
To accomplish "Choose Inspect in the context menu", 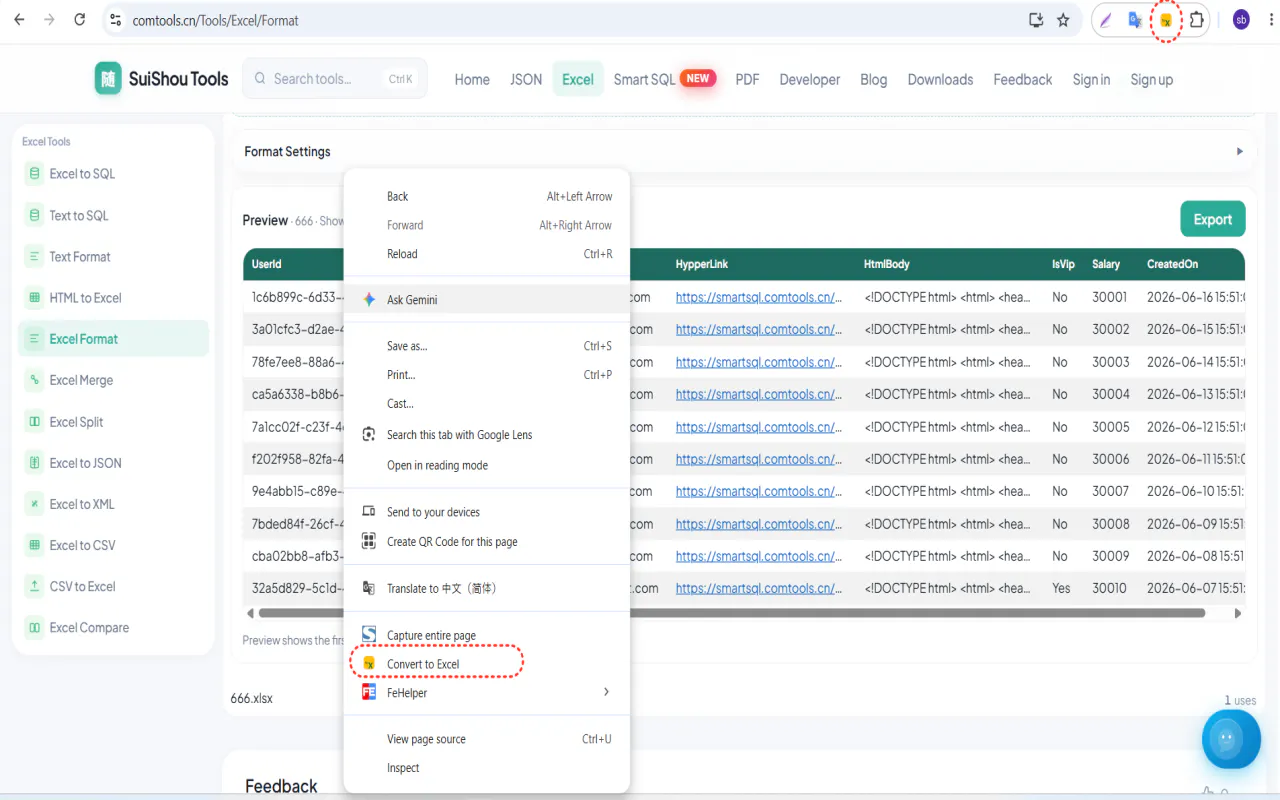I will point(487,768).
